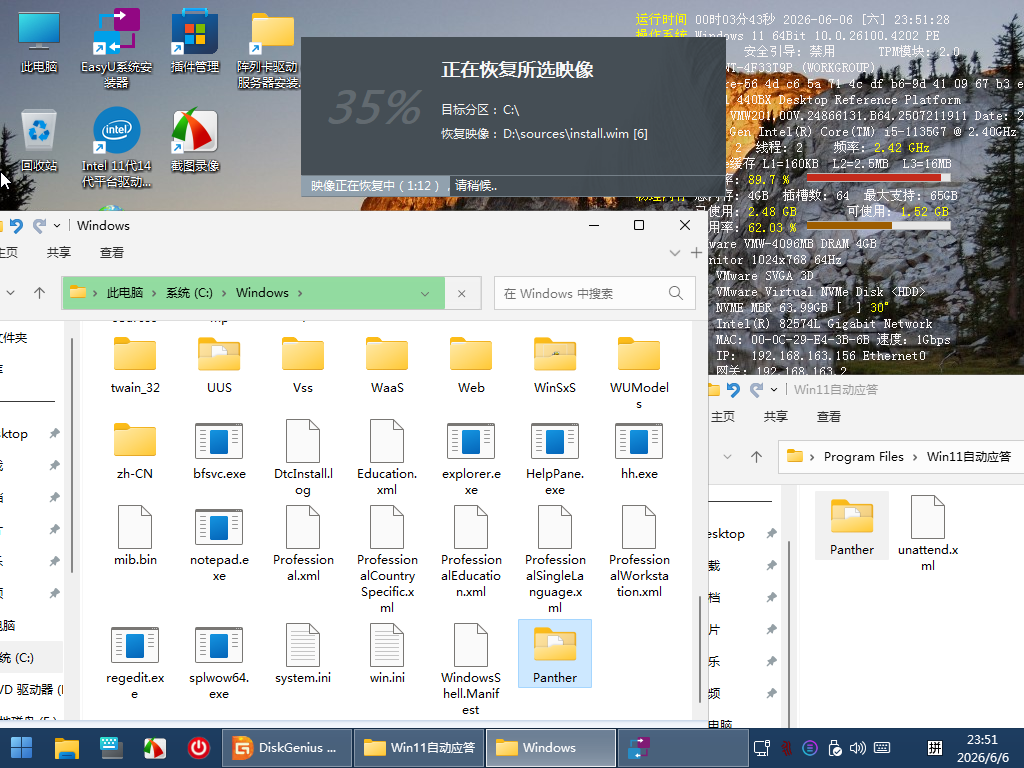1024x768 pixels.
Task: Switch to DiskGenius taskbar button
Action: pos(287,748)
